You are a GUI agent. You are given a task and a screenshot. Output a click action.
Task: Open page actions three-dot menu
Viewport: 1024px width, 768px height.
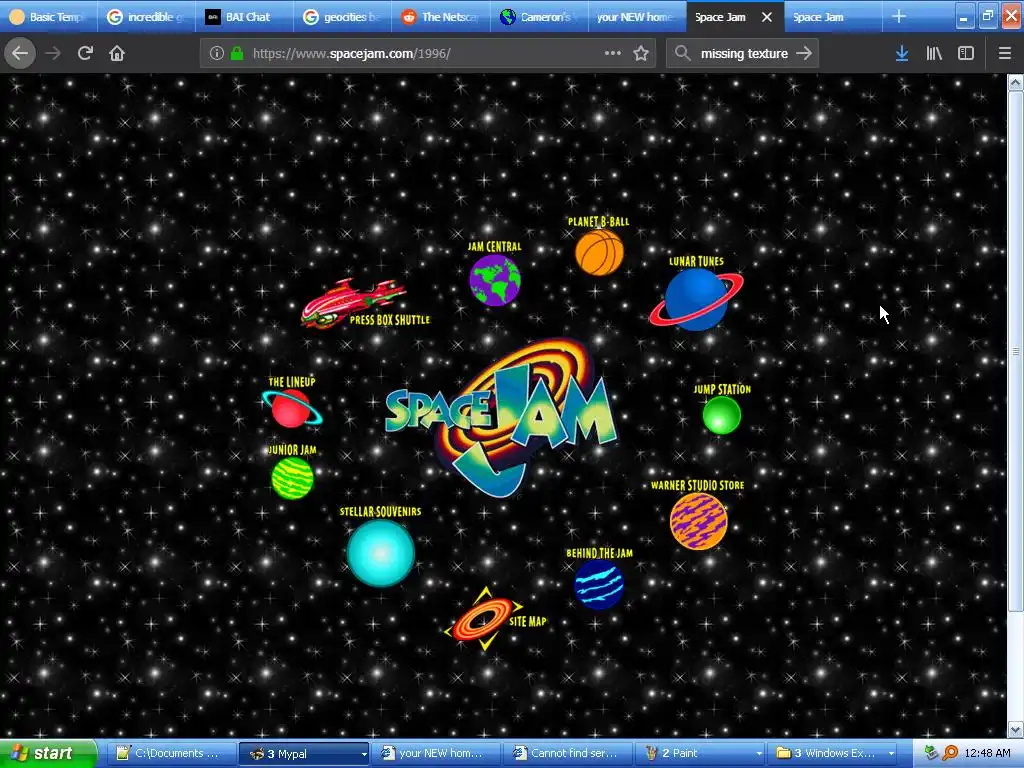613,54
